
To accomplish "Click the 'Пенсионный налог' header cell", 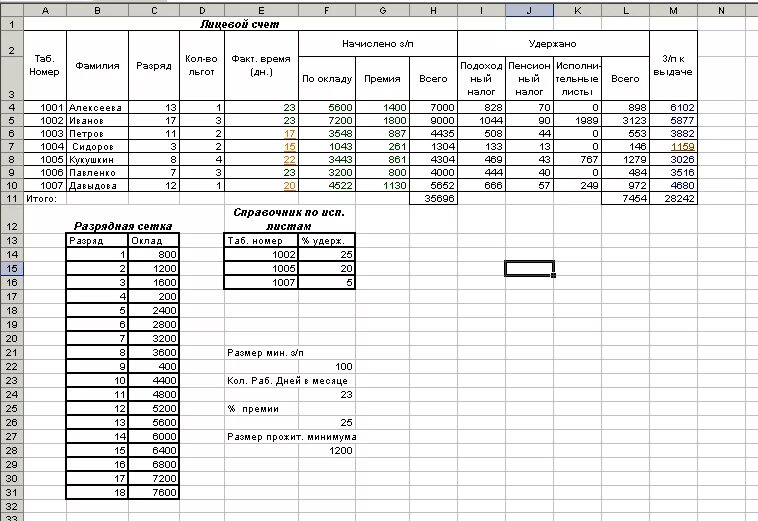I will coord(529,78).
